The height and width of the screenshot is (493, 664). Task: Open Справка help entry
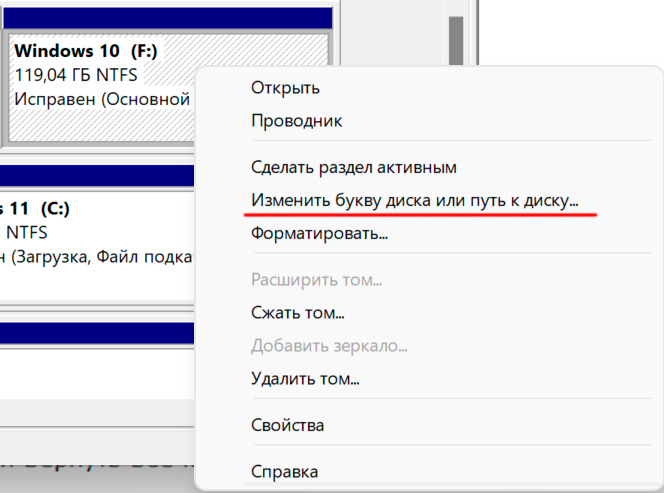(285, 471)
